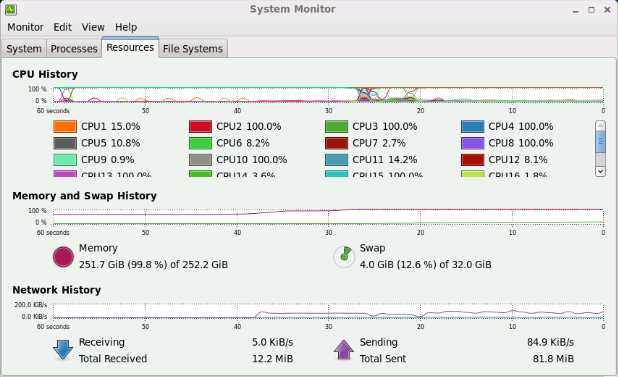The height and width of the screenshot is (377, 618).
Task: Click the Memory pie chart color icon
Action: click(63, 256)
